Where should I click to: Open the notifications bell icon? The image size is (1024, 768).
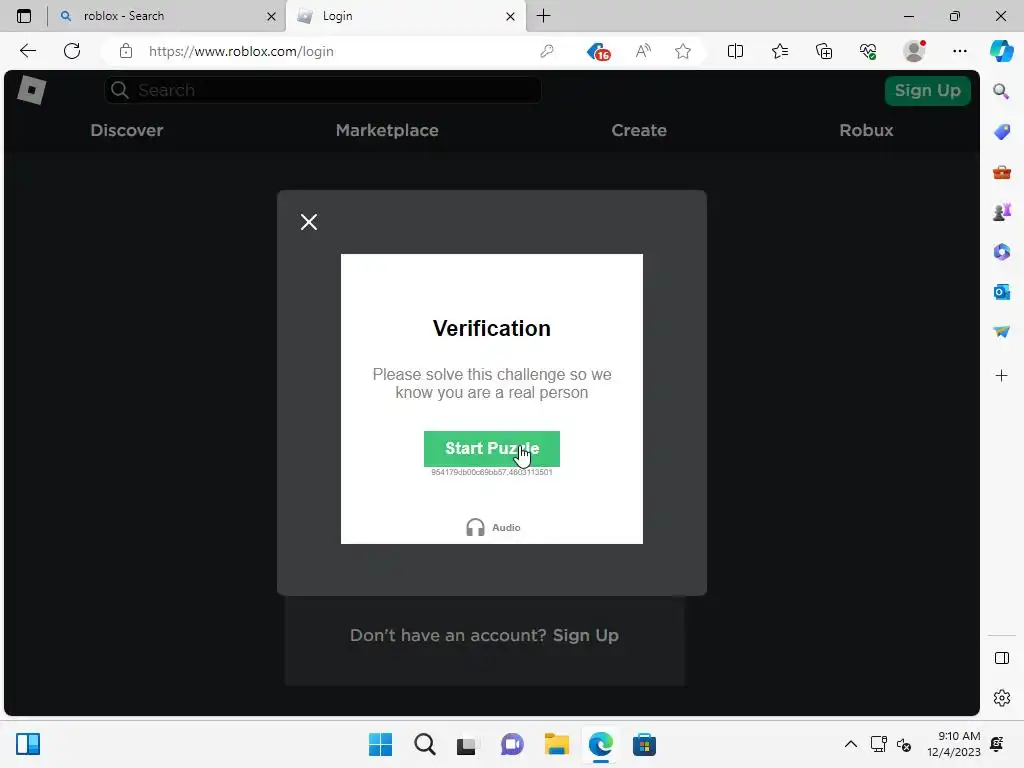[997, 744]
